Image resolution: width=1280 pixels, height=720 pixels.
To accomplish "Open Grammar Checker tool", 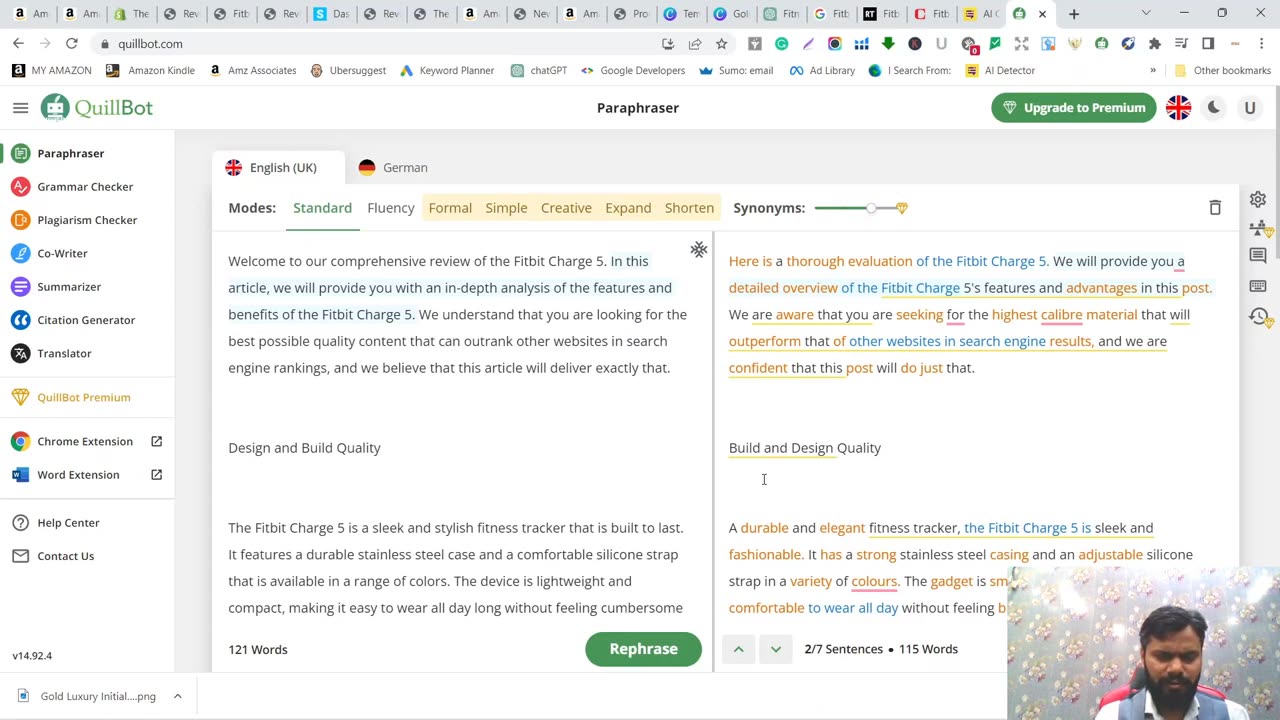I will 84,187.
